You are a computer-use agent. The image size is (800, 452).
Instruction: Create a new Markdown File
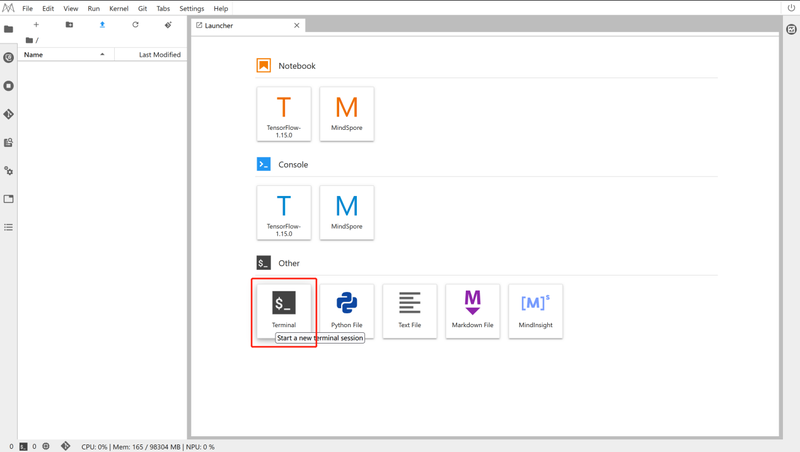[x=472, y=311]
